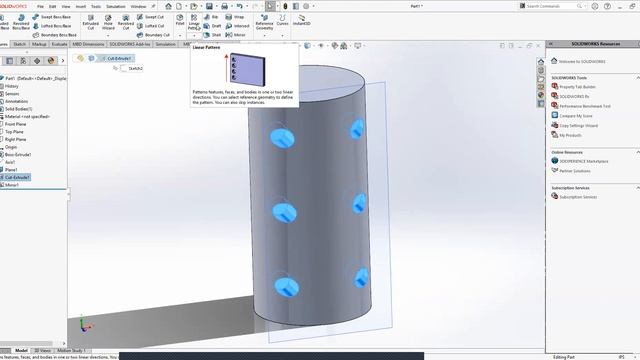Image resolution: width=640 pixels, height=360 pixels.
Task: Launch Instant3D tool
Action: click(x=302, y=20)
